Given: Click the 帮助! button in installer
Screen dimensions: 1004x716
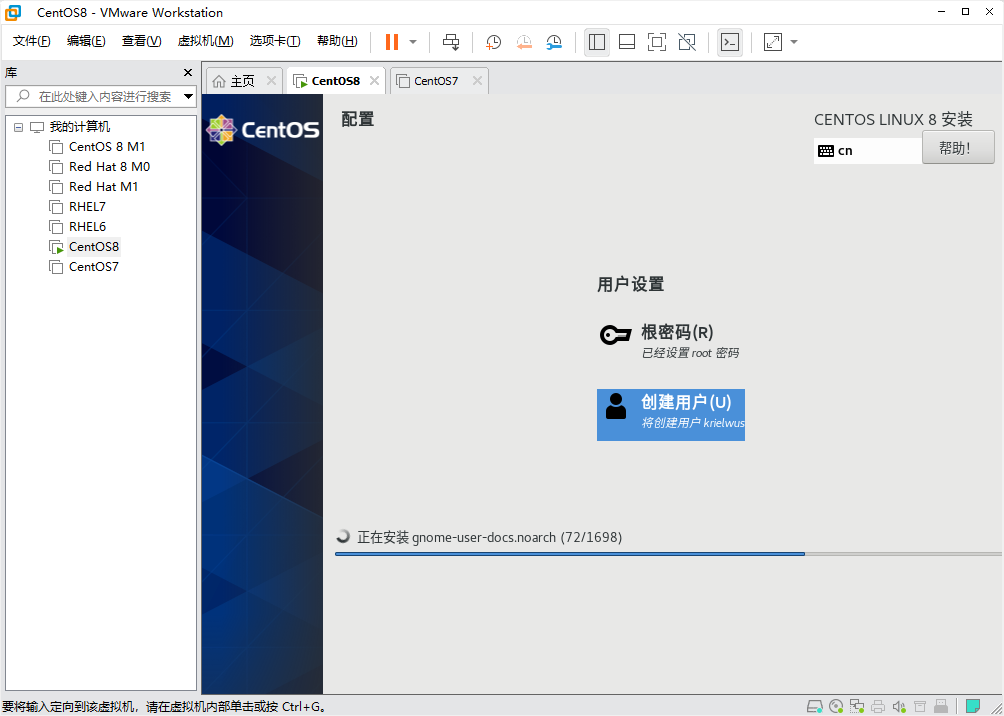Looking at the screenshot, I should click(958, 147).
